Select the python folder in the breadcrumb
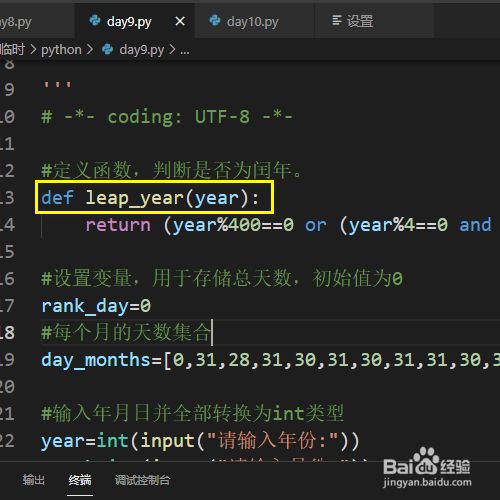Viewport: 500px width, 500px height. pyautogui.click(x=61, y=50)
